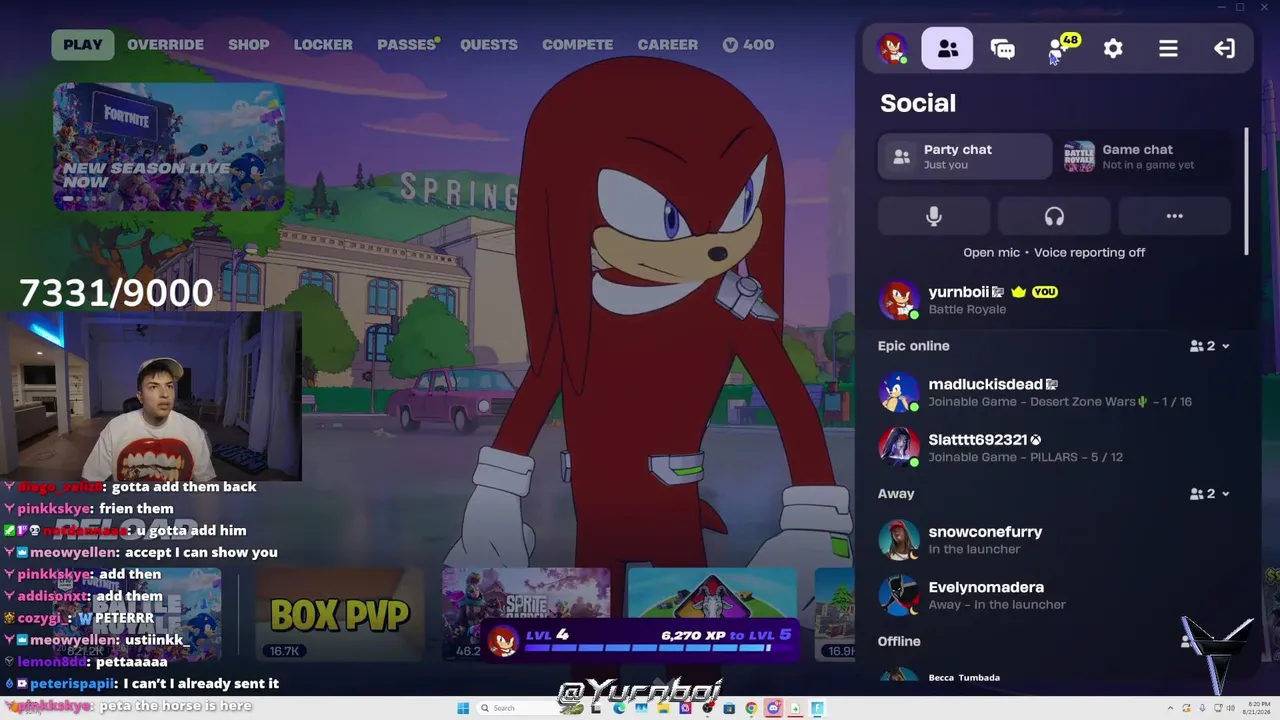Select friend snowconefurry in the Away list

coord(1055,540)
